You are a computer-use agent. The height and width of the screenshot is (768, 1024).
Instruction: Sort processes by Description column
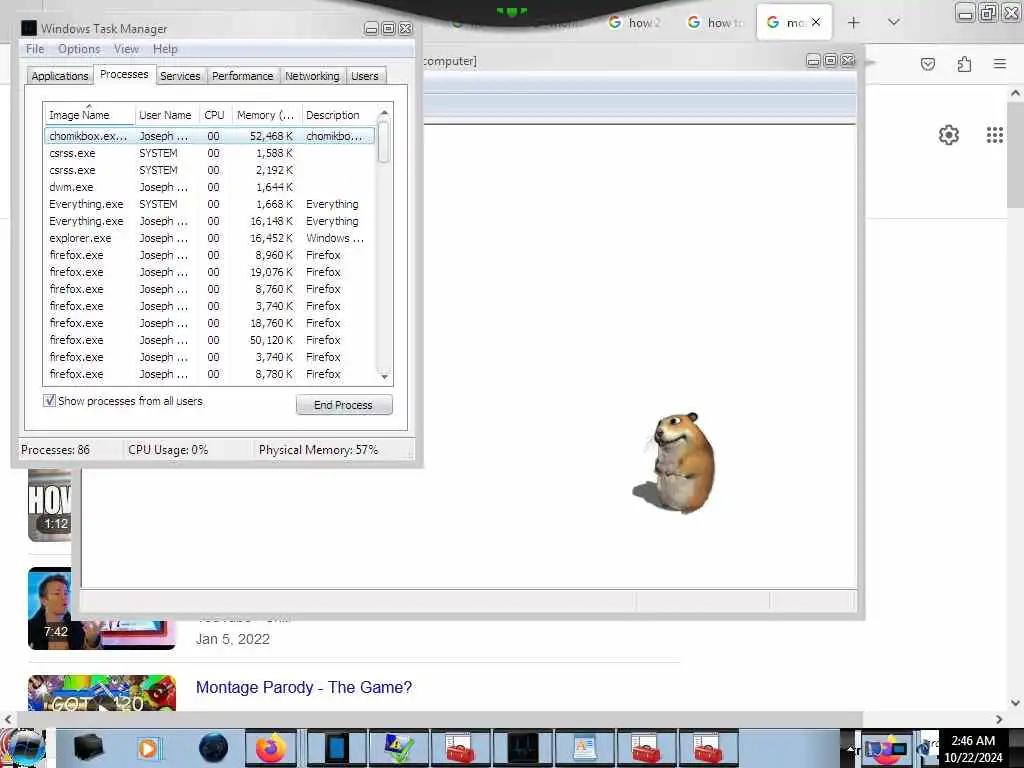[339, 115]
